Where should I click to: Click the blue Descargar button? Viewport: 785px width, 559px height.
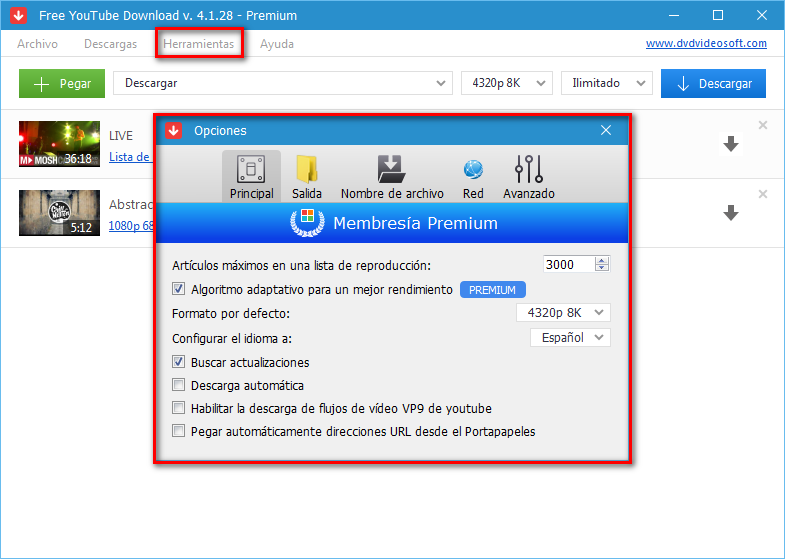point(713,84)
